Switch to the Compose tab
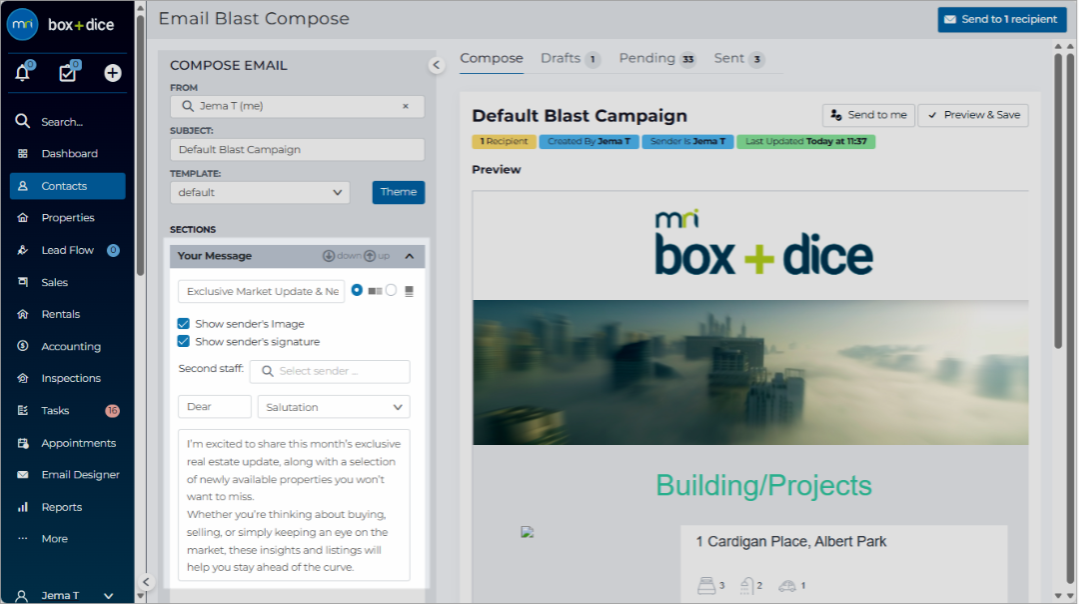This screenshot has width=1080, height=604. (491, 59)
